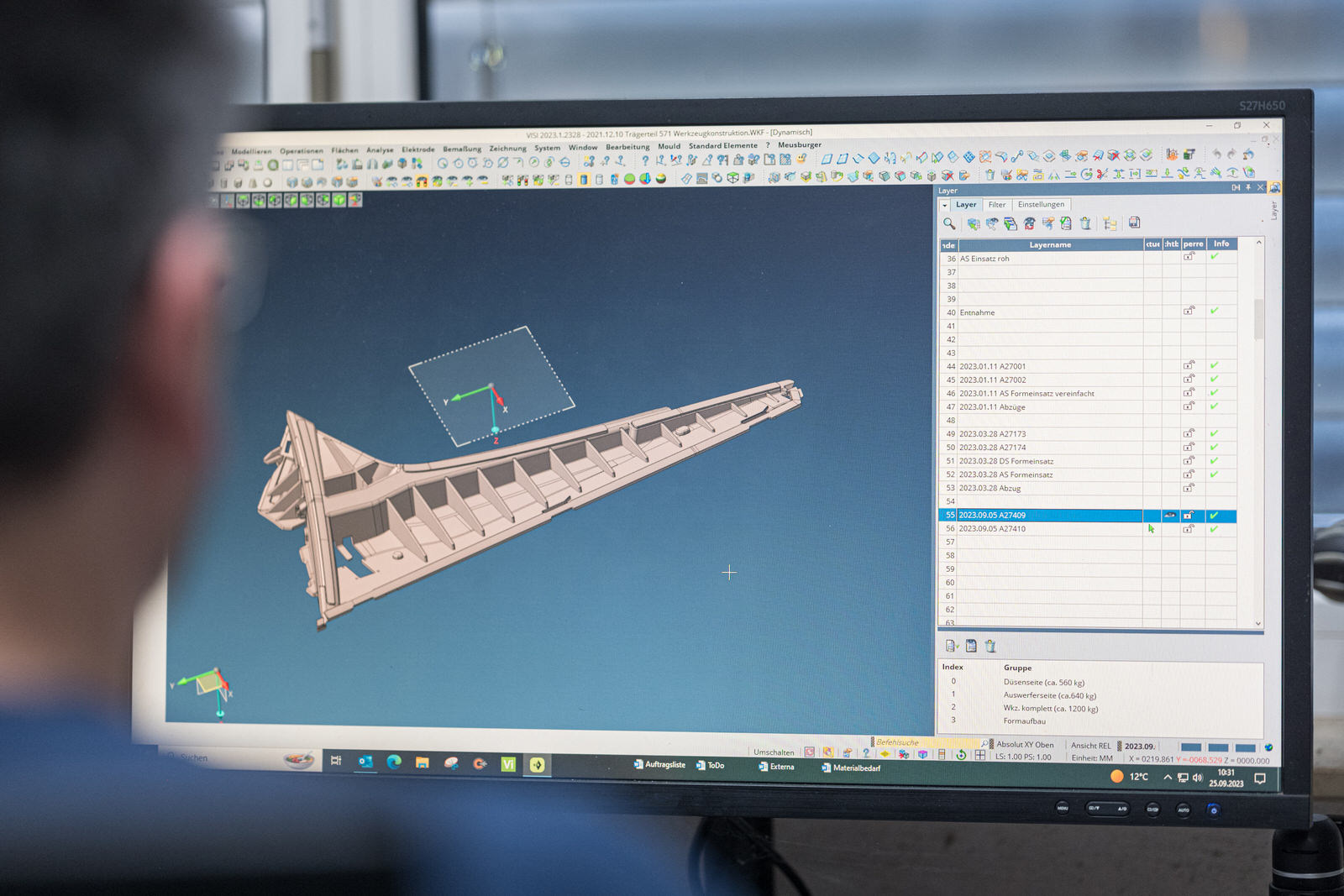
Task: Click the trash icon in the Layer toolbar
Action: [1085, 223]
